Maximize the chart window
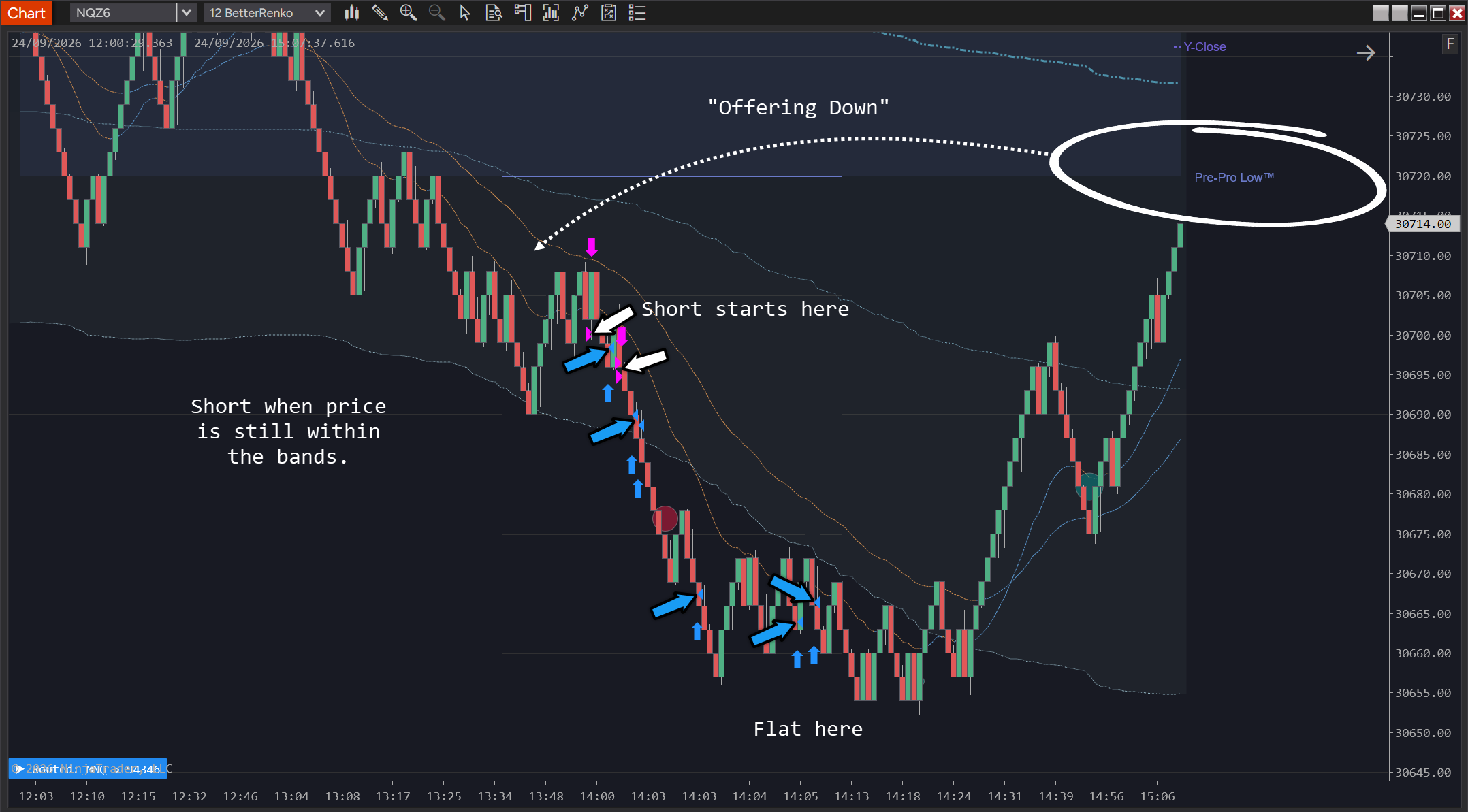 pyautogui.click(x=1438, y=13)
